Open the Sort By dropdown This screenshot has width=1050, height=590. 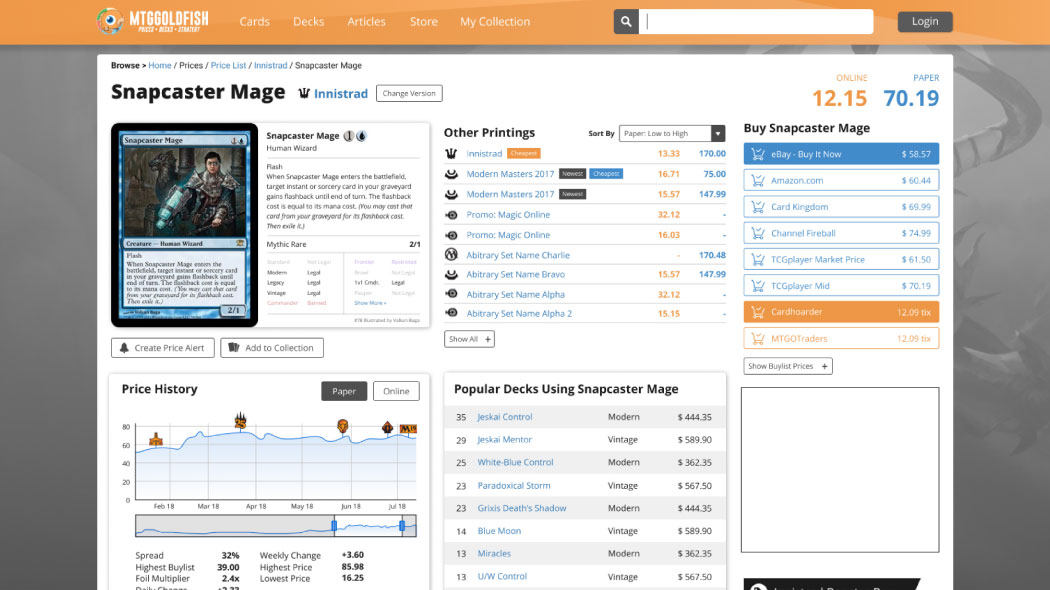pos(672,133)
